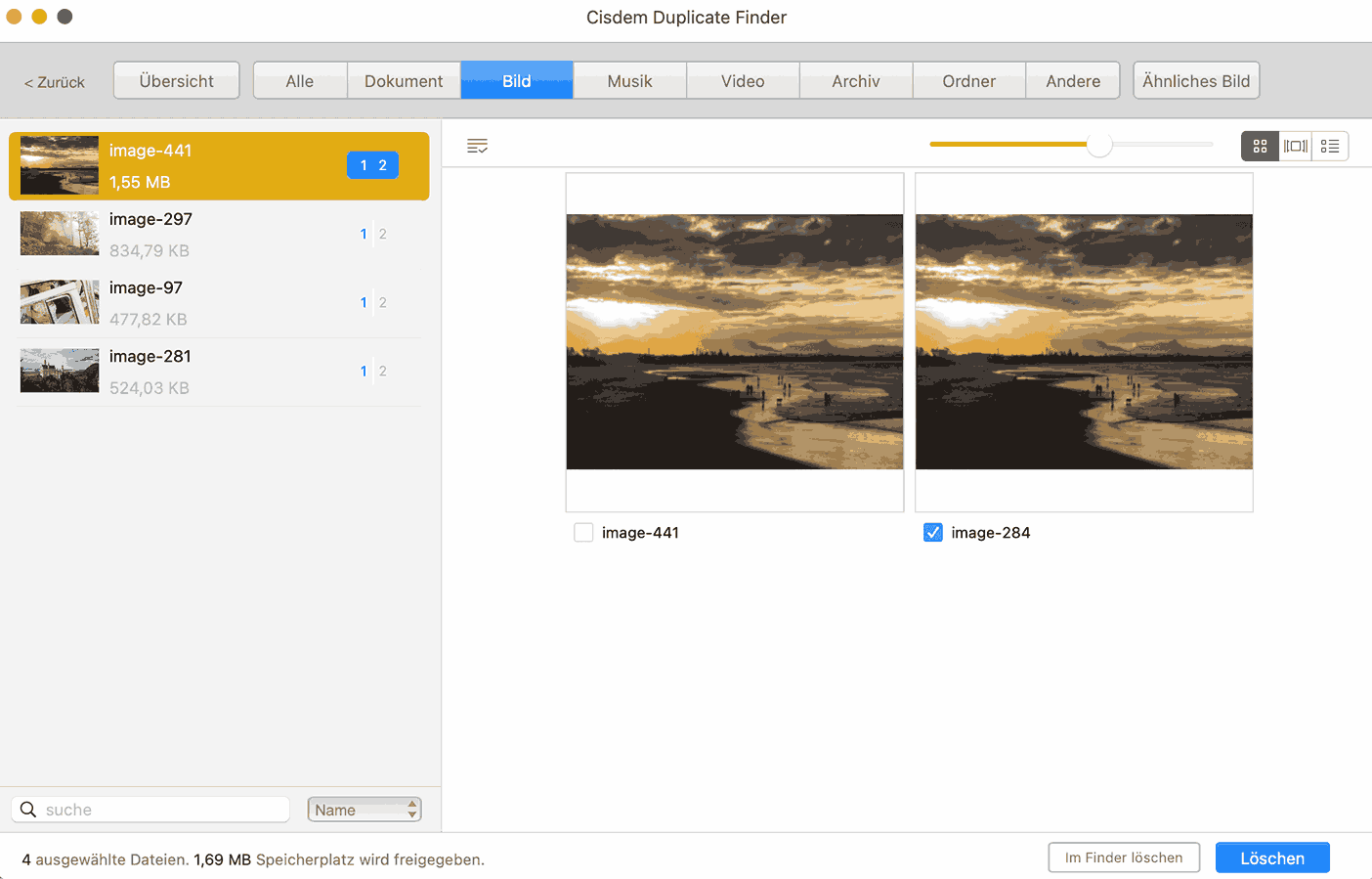
Task: Switch to filmstrip preview view
Action: [x=1295, y=146]
